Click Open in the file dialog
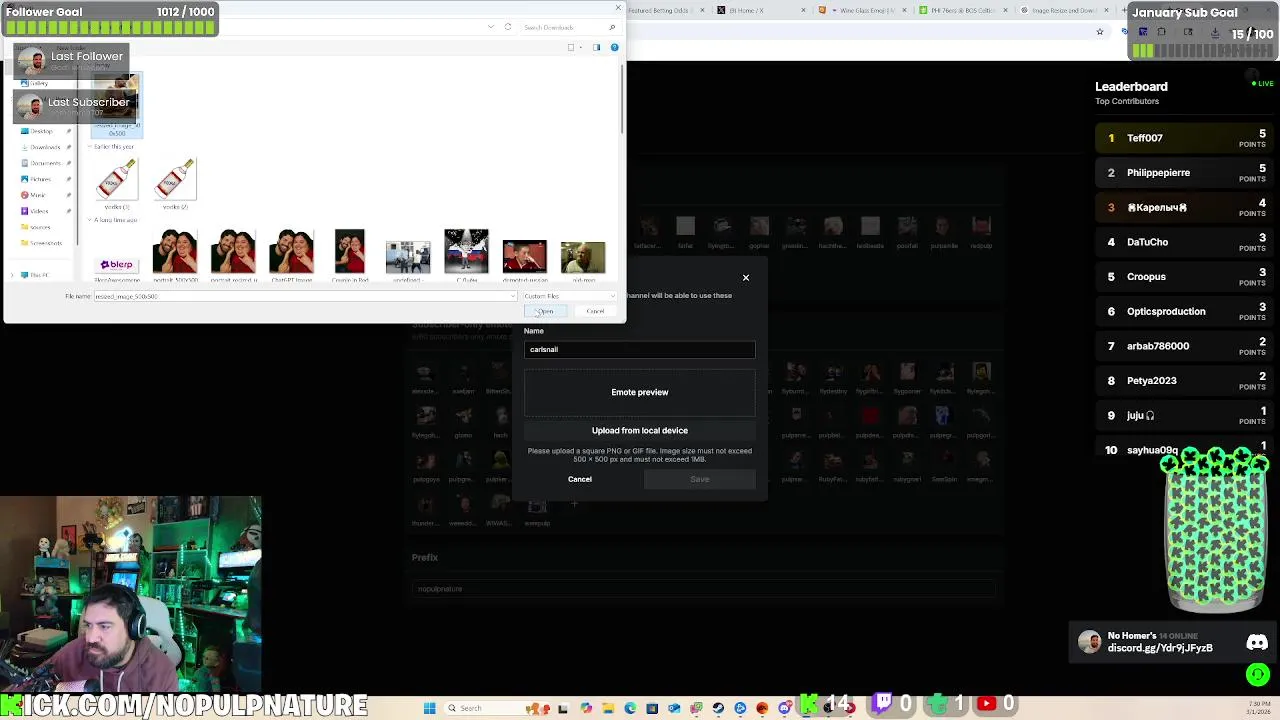The image size is (1280, 720). coord(545,311)
